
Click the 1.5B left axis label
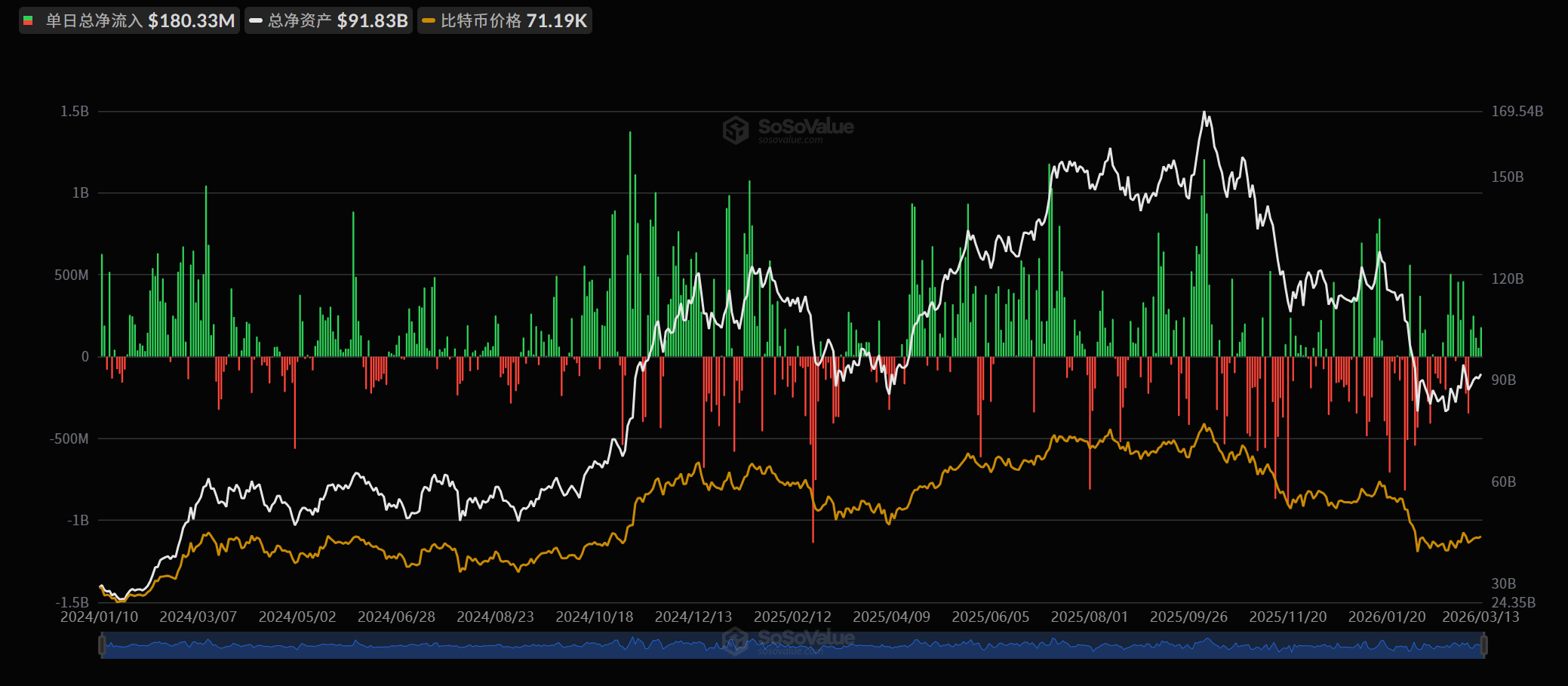pyautogui.click(x=75, y=112)
